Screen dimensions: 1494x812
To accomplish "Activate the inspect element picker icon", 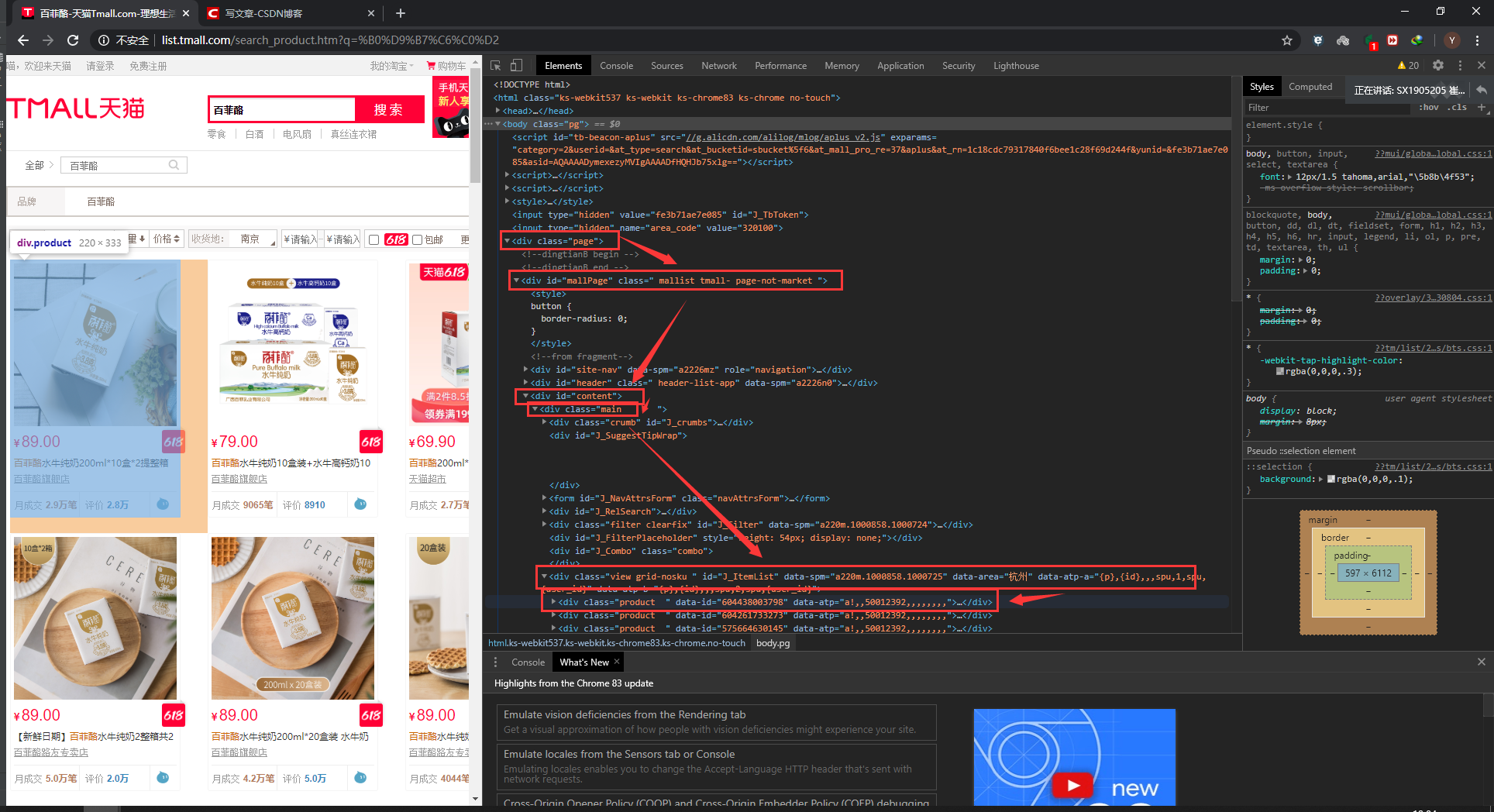I will point(496,66).
